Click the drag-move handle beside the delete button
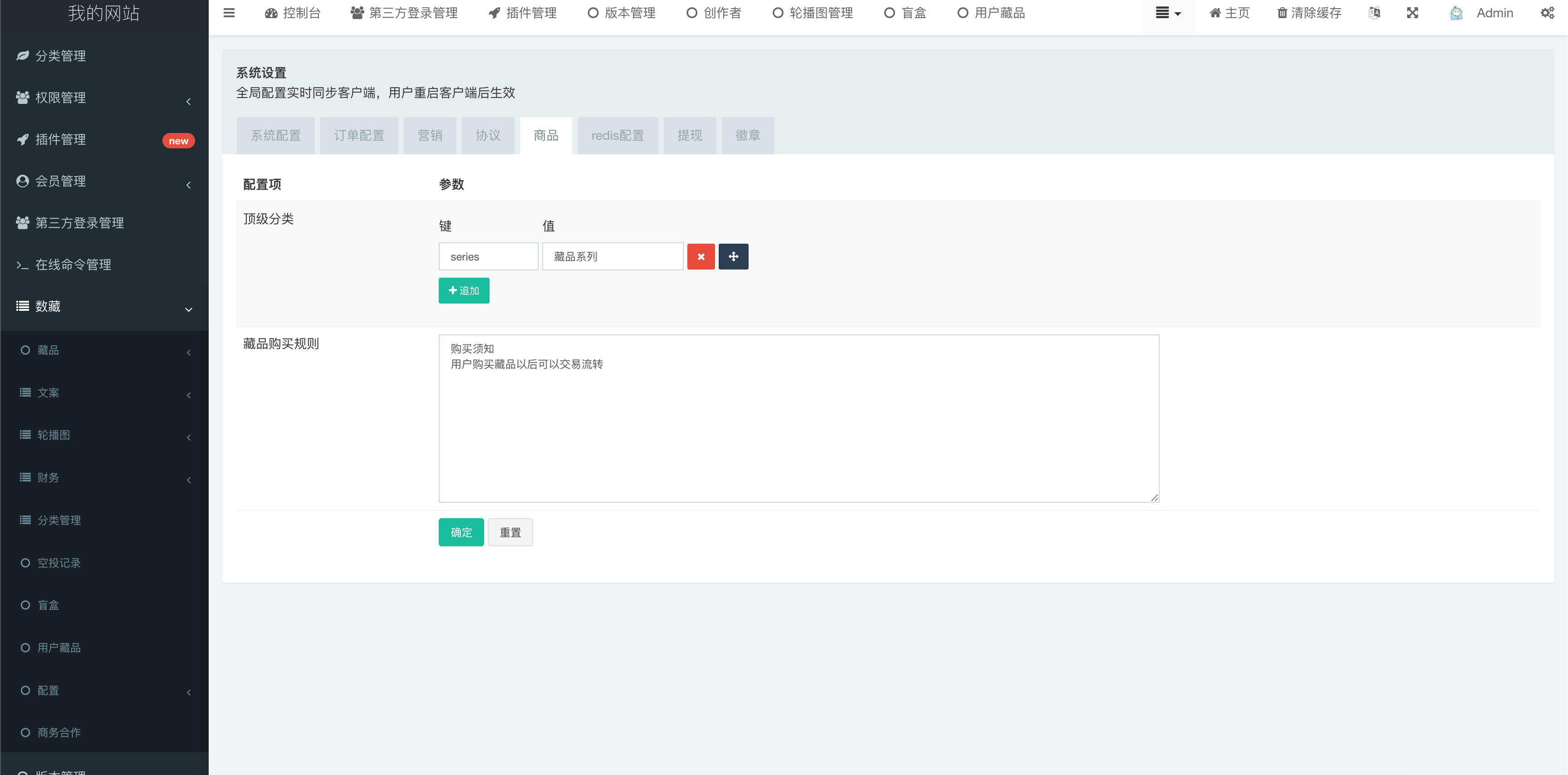The width and height of the screenshot is (1568, 775). click(734, 256)
